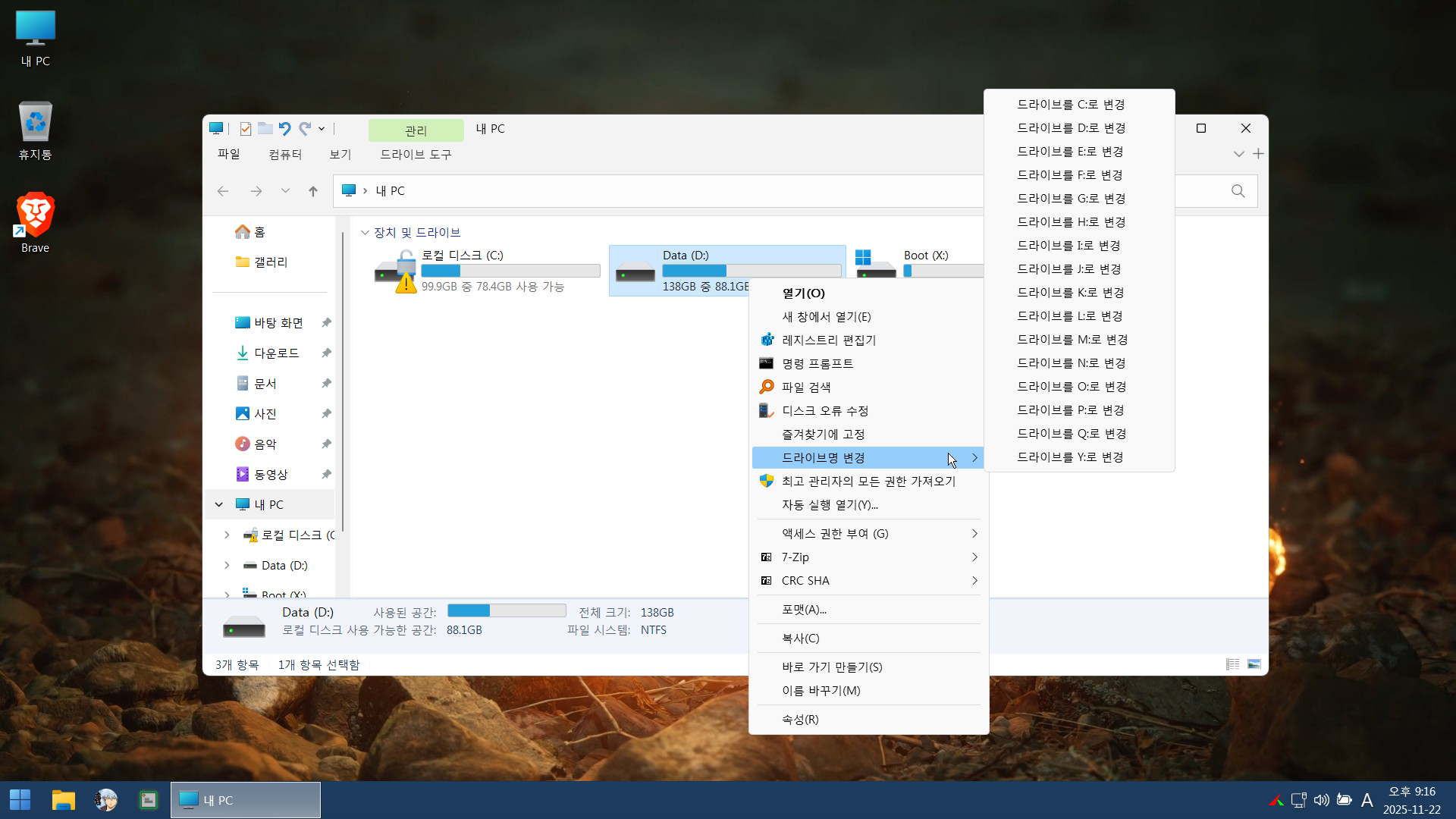The width and height of the screenshot is (1456, 819).
Task: Click 포맷(A)... in context menu
Action: [x=804, y=610]
